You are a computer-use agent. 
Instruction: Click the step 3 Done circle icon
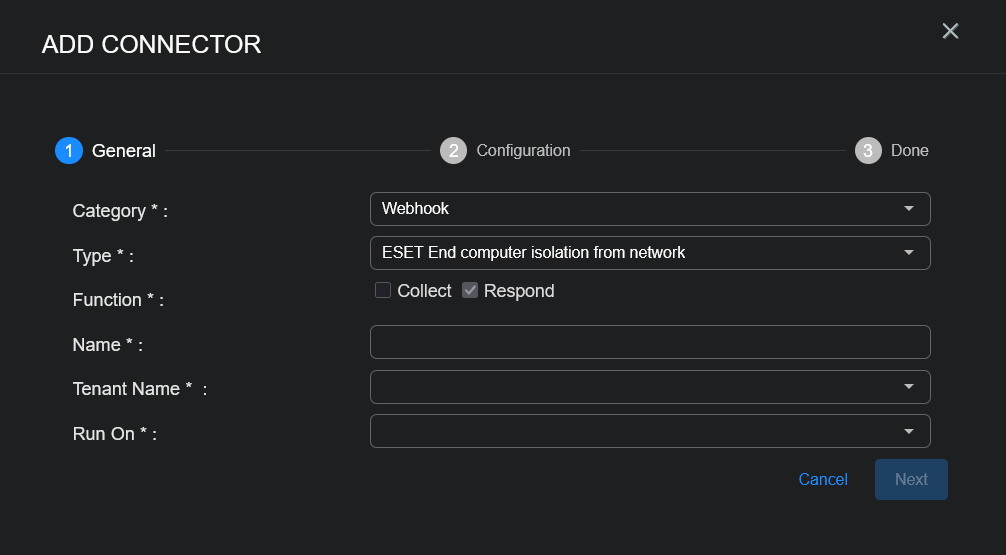click(x=868, y=151)
